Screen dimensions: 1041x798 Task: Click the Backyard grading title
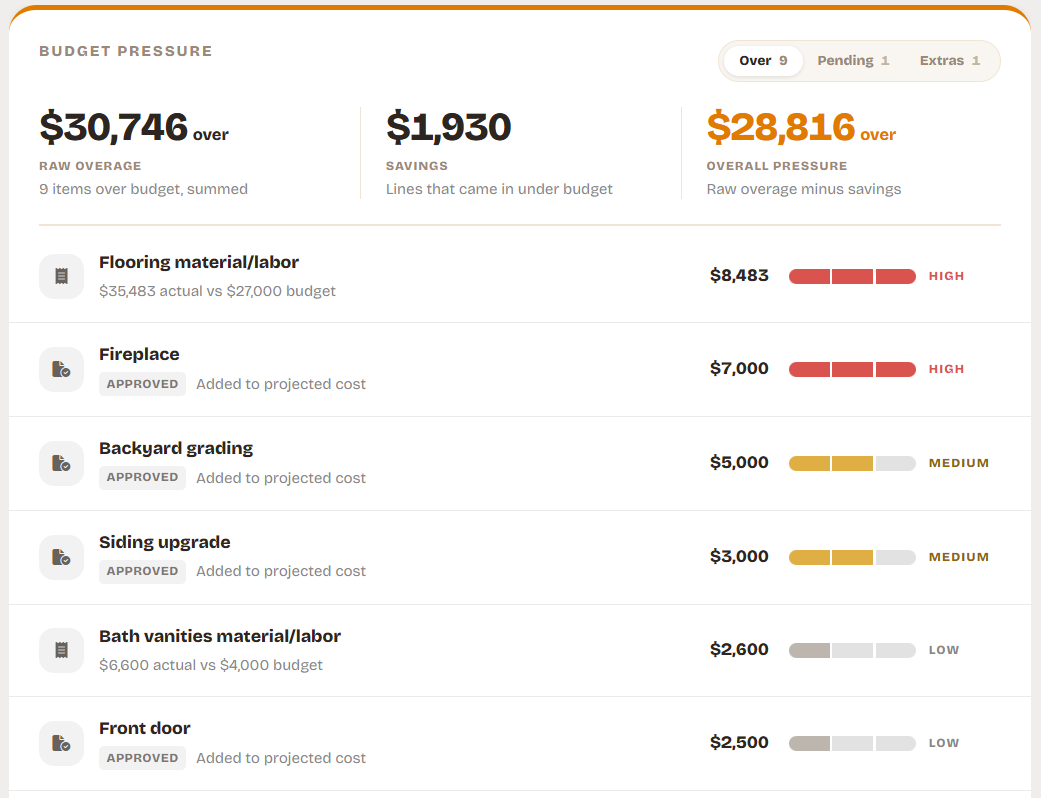coord(176,449)
